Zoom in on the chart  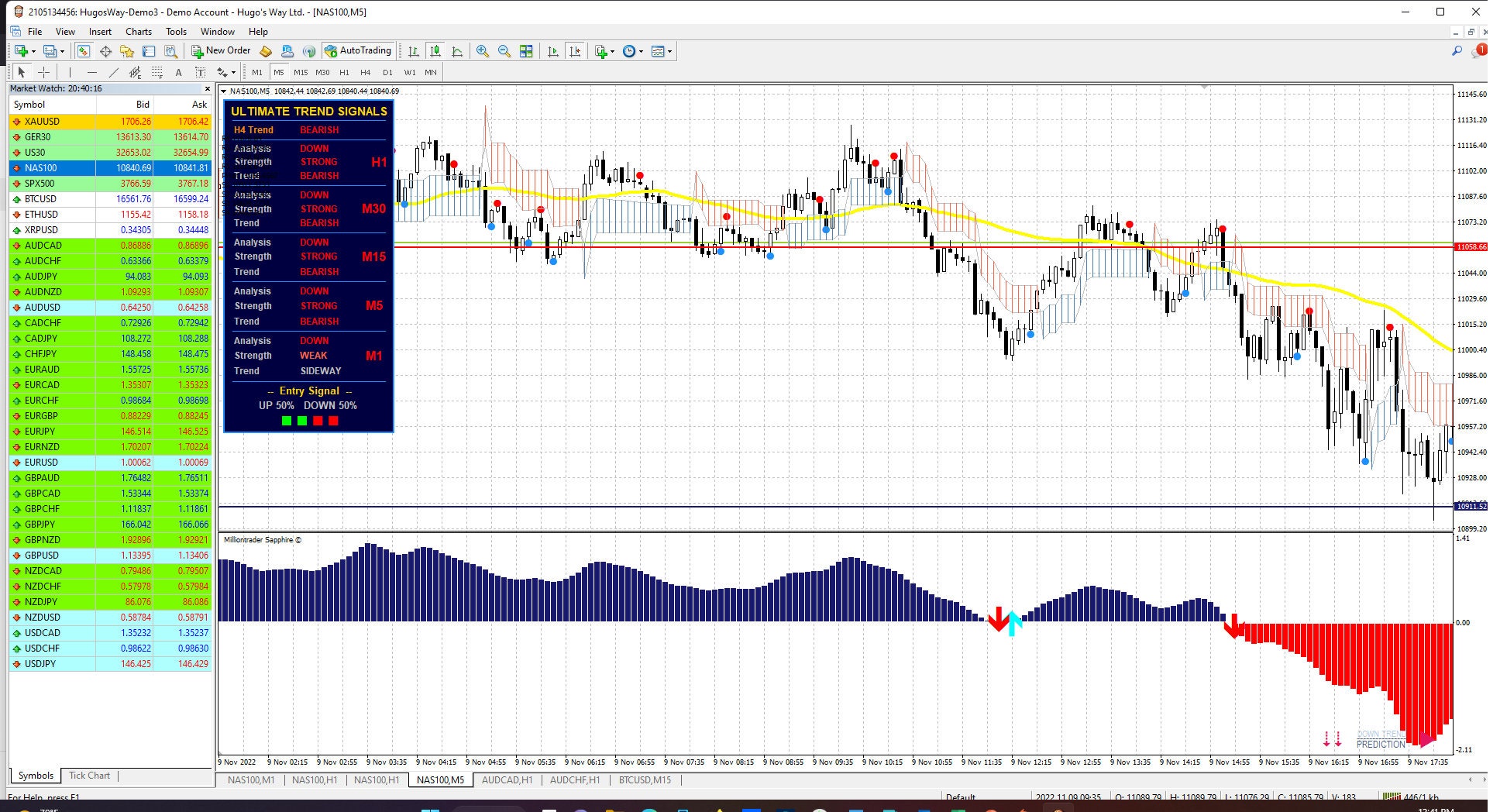click(482, 51)
